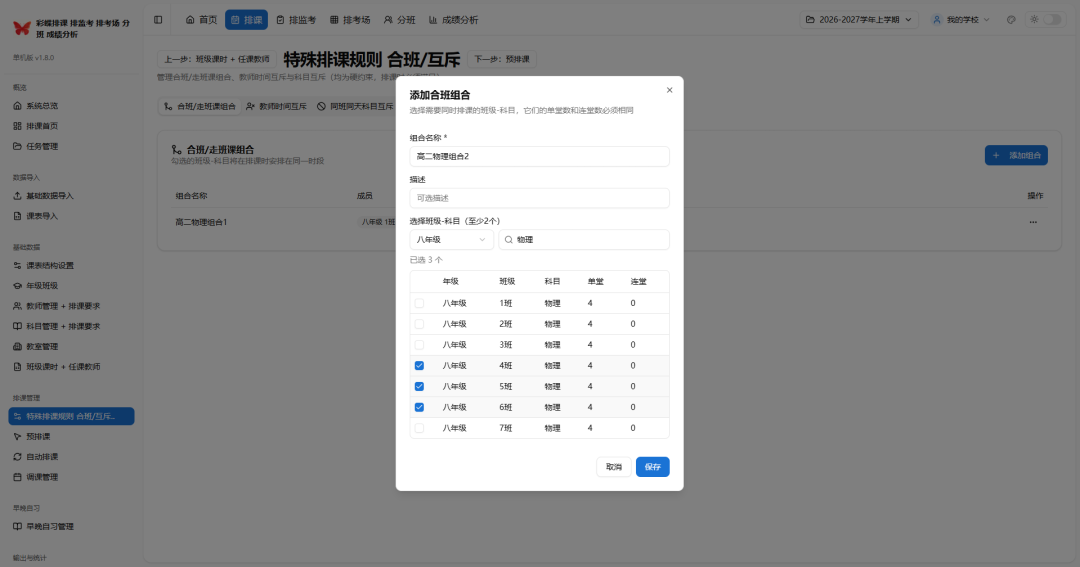Screen dimensions: 1080x567
Task: Switch to 教师时间互斥 sub-tab
Action: point(276,106)
